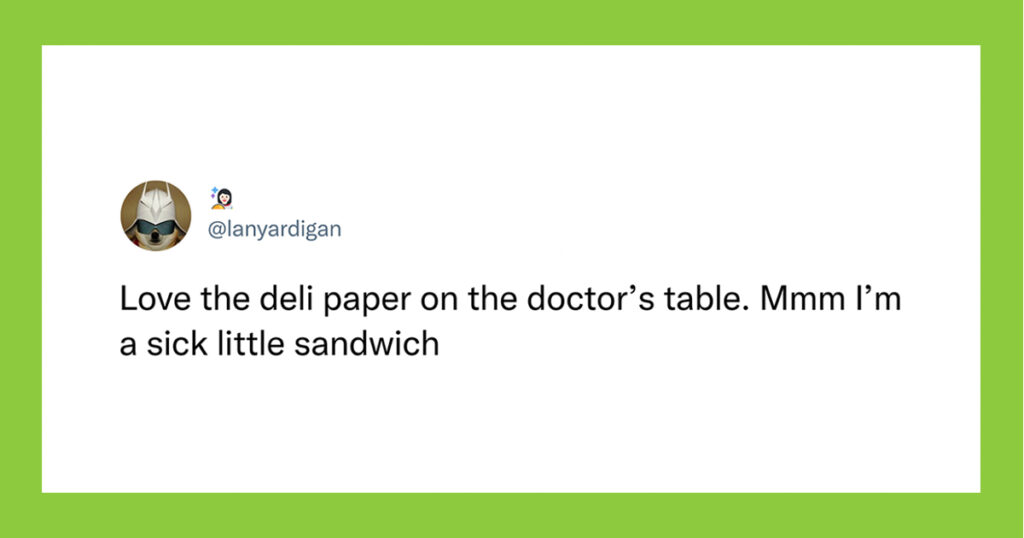
Task: Click the woman emoji display name
Action: pyautogui.click(x=222, y=198)
